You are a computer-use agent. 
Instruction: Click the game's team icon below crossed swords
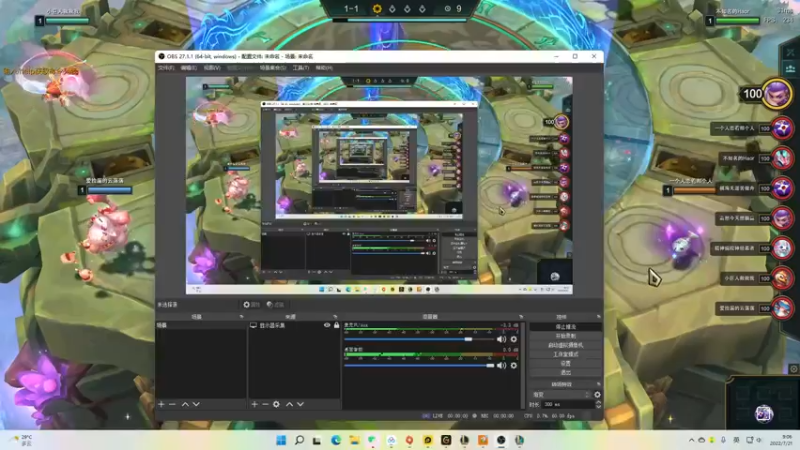click(x=790, y=69)
